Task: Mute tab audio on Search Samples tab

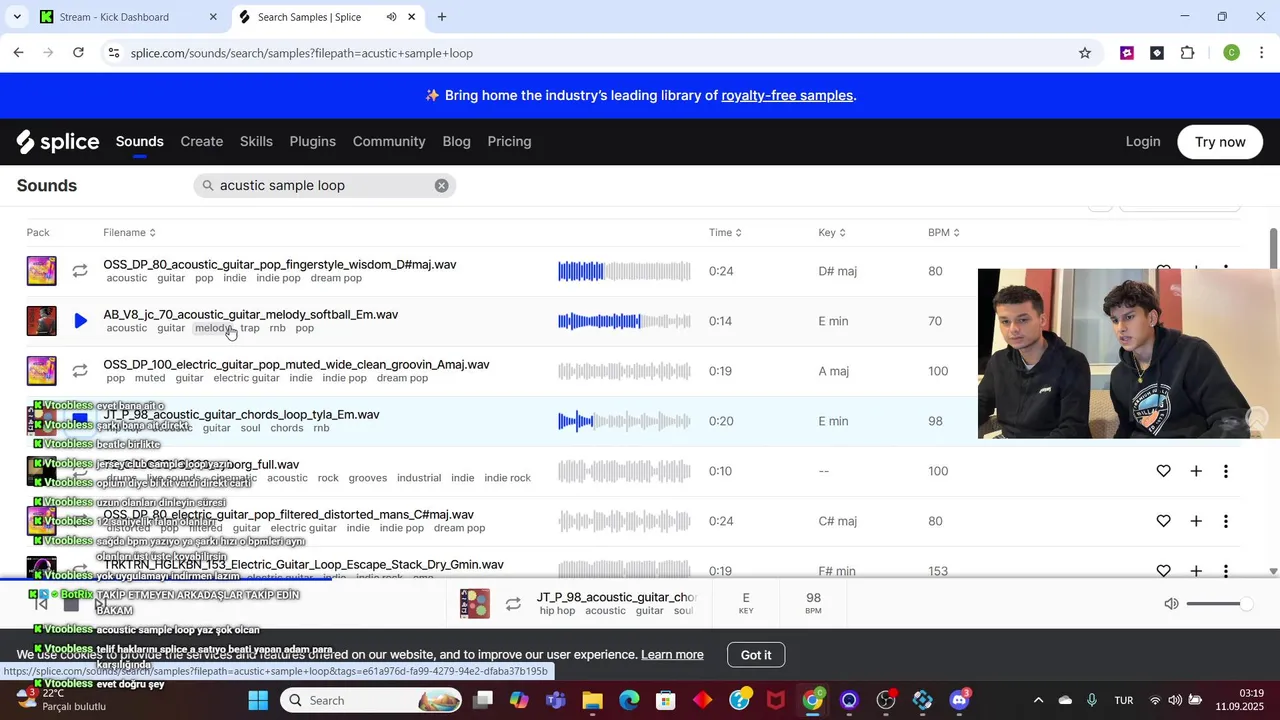Action: point(391,17)
